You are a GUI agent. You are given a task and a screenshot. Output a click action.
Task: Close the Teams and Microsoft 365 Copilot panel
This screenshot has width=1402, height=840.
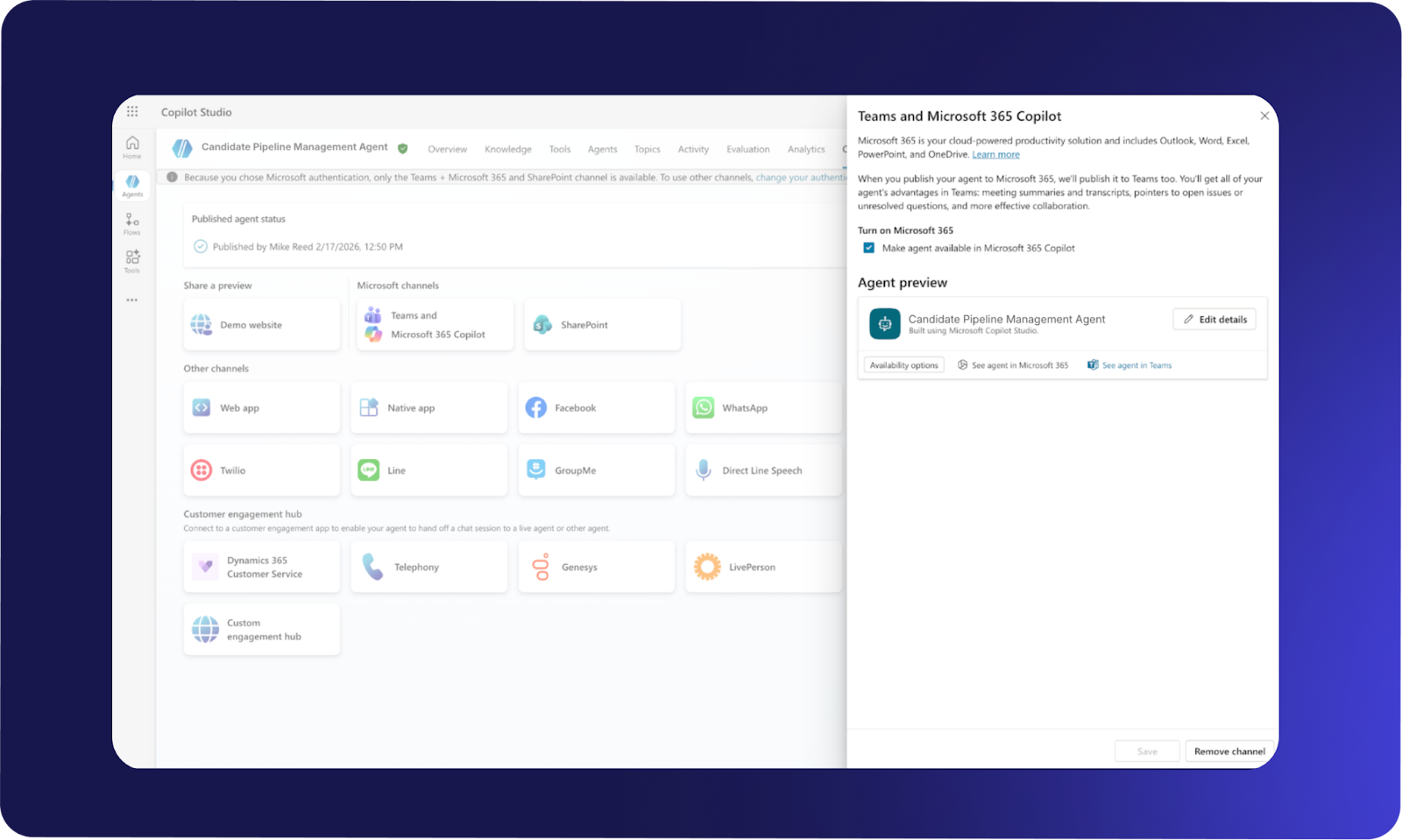click(x=1264, y=116)
